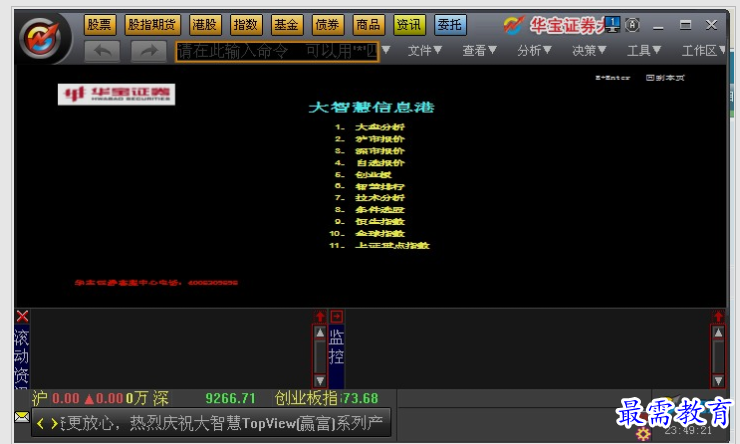Click left panel scrollbar up arrow
Viewport: 740px width, 444px height.
pos(320,333)
